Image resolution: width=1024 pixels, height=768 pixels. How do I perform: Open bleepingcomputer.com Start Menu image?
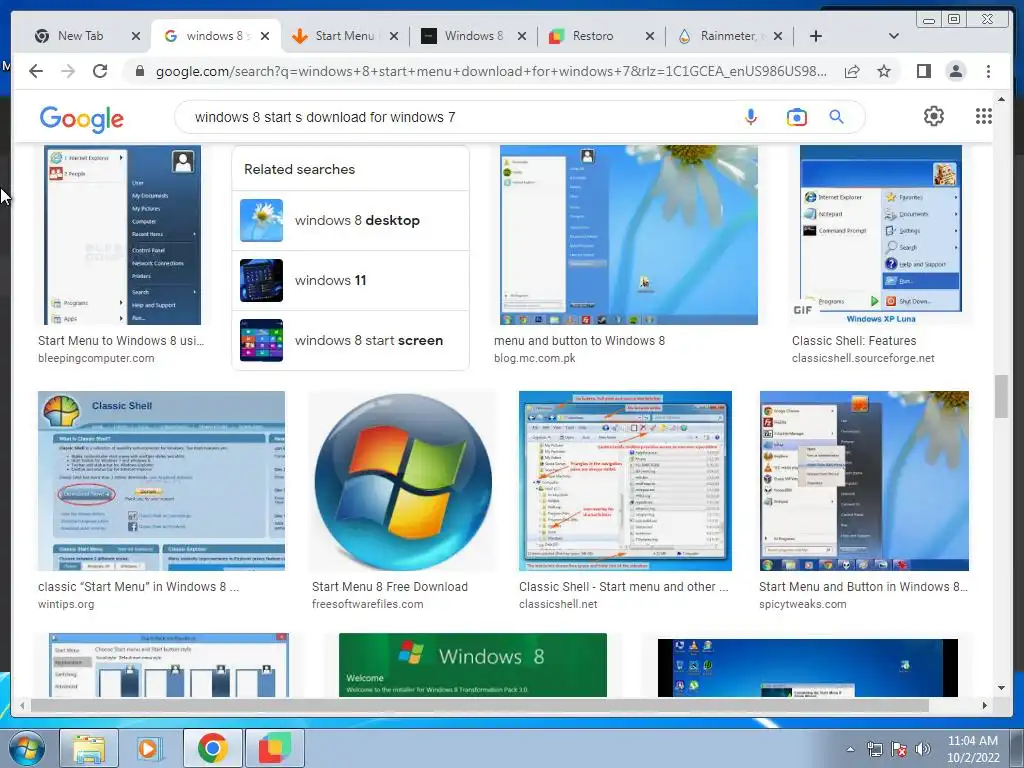tap(122, 234)
